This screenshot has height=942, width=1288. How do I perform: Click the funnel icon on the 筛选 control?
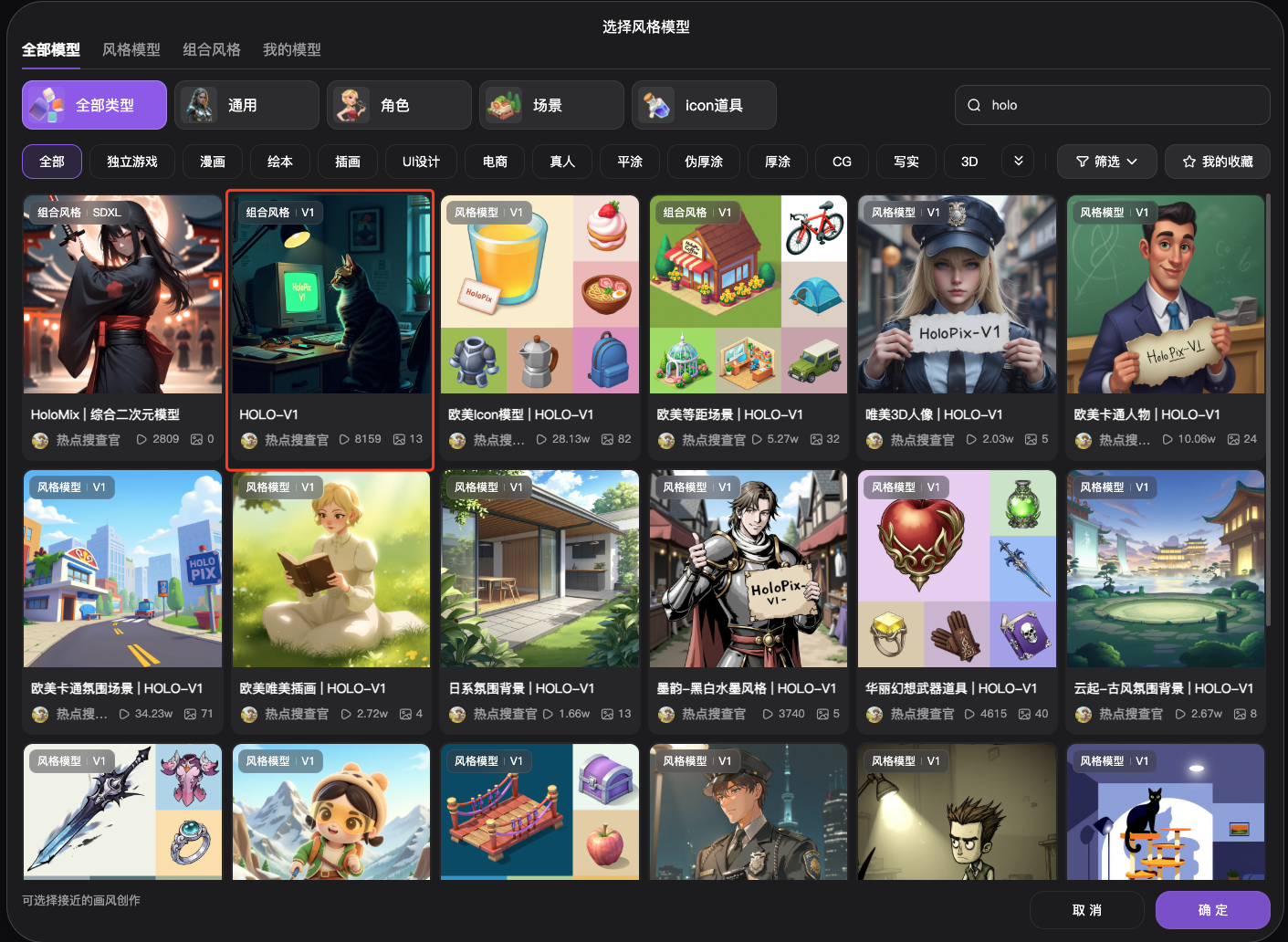point(1084,162)
